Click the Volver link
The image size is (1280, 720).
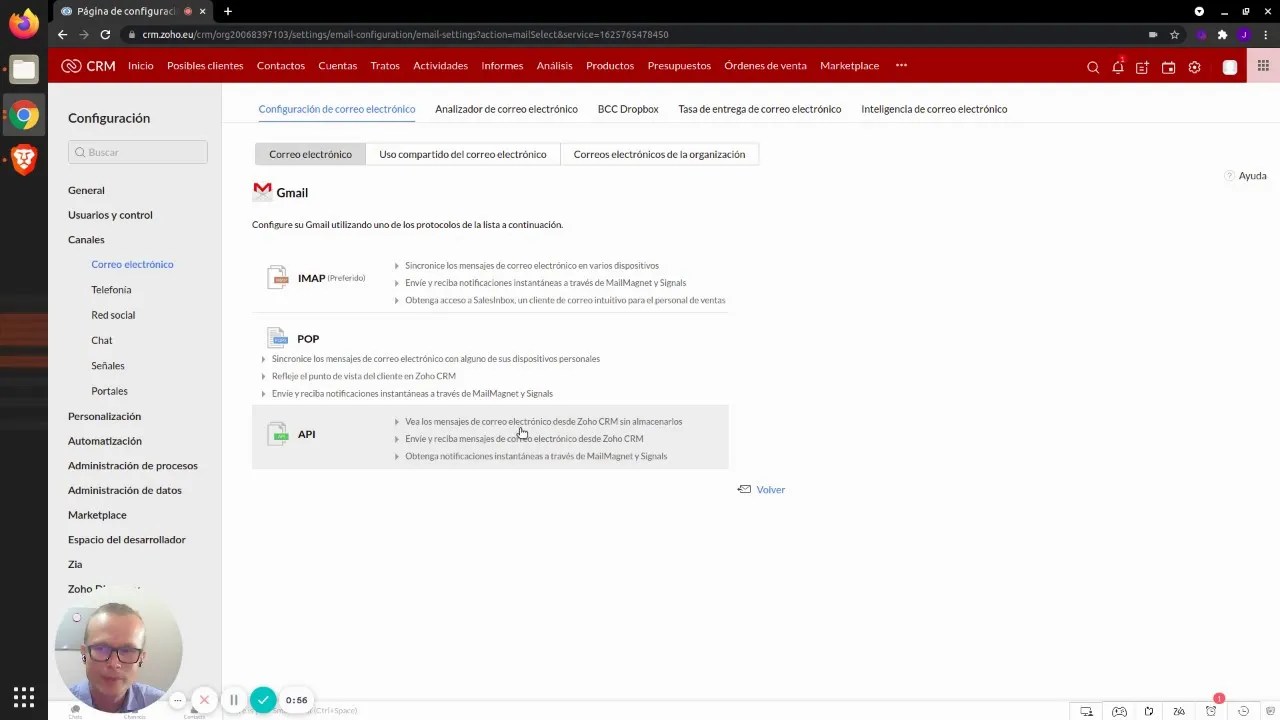point(770,489)
